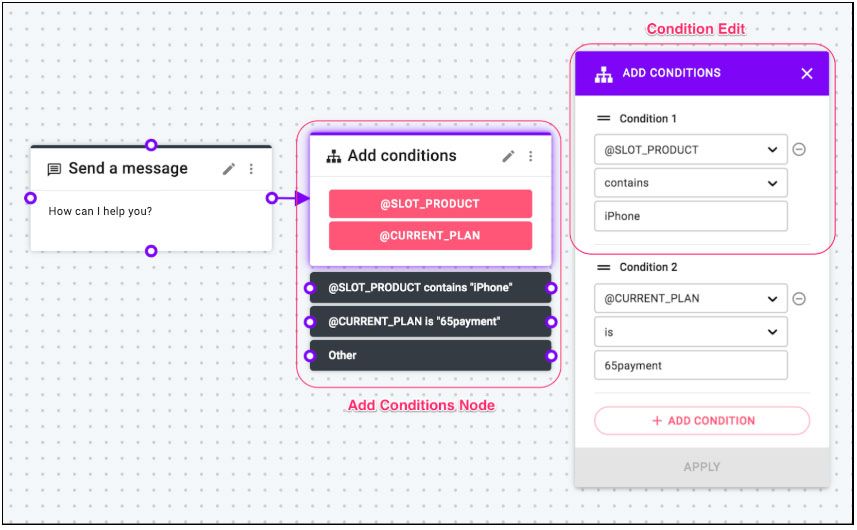This screenshot has width=857, height=530.
Task: Click the pencil icon on Add conditions node
Action: coord(508,156)
